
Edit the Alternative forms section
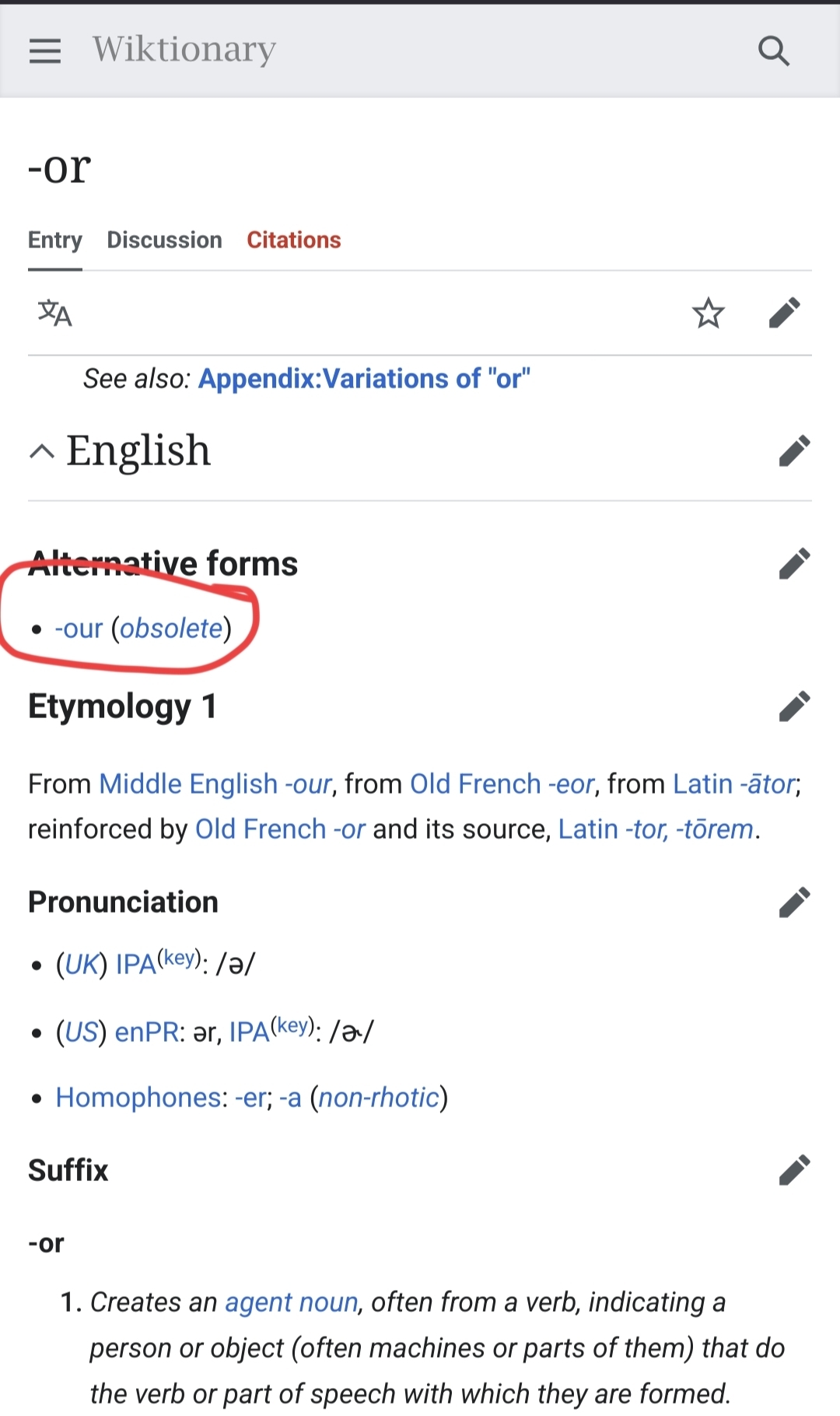[x=795, y=563]
